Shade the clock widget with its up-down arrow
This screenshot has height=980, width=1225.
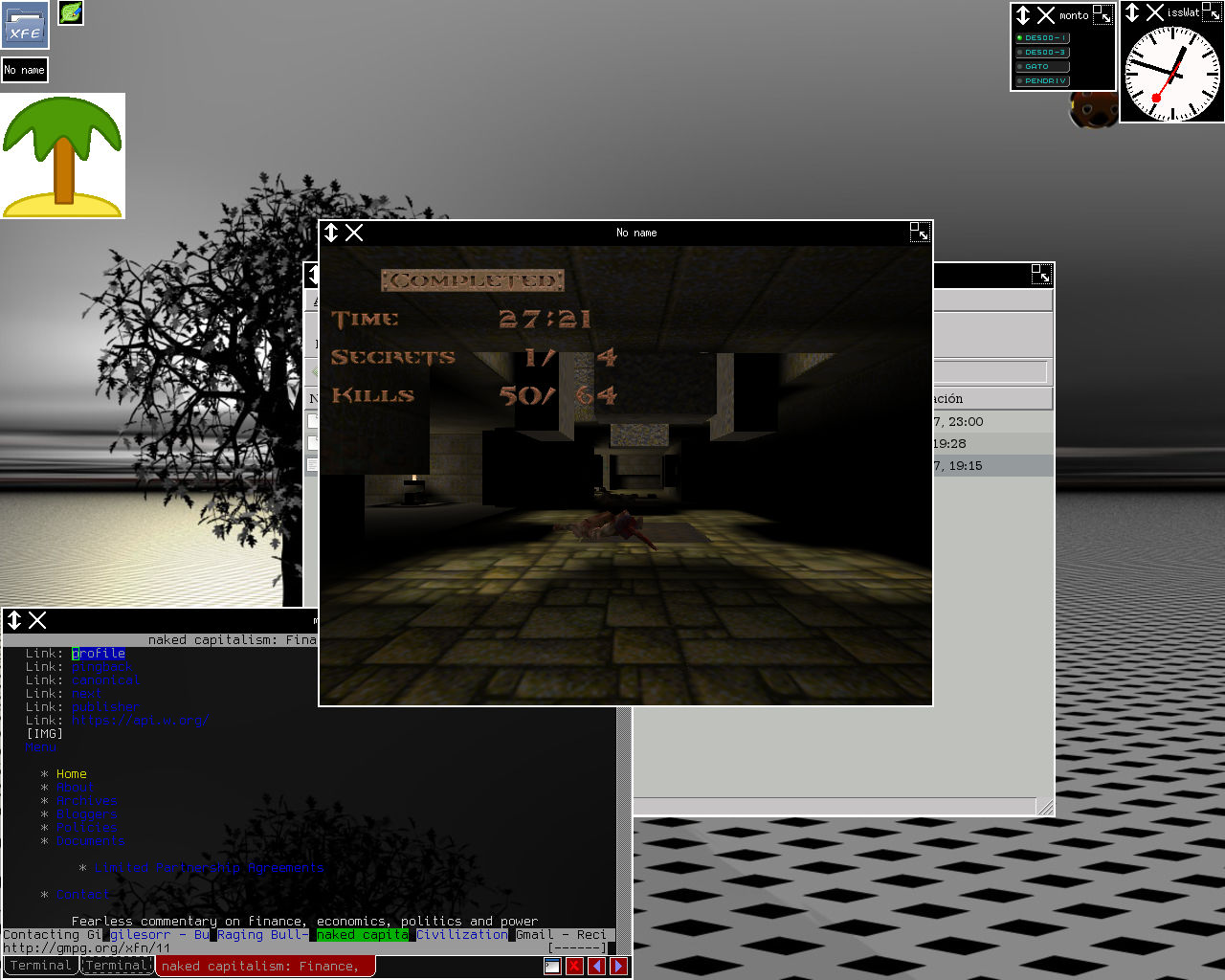coord(1132,12)
